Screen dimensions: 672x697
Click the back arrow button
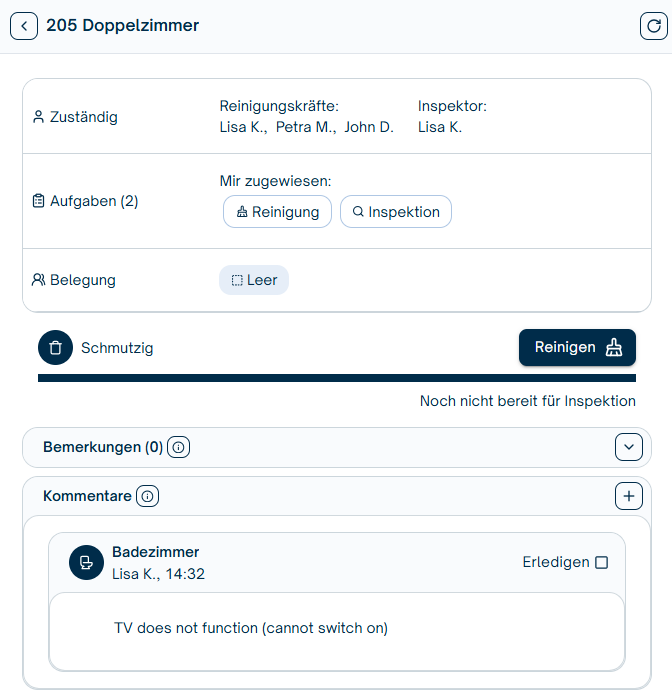(x=24, y=26)
